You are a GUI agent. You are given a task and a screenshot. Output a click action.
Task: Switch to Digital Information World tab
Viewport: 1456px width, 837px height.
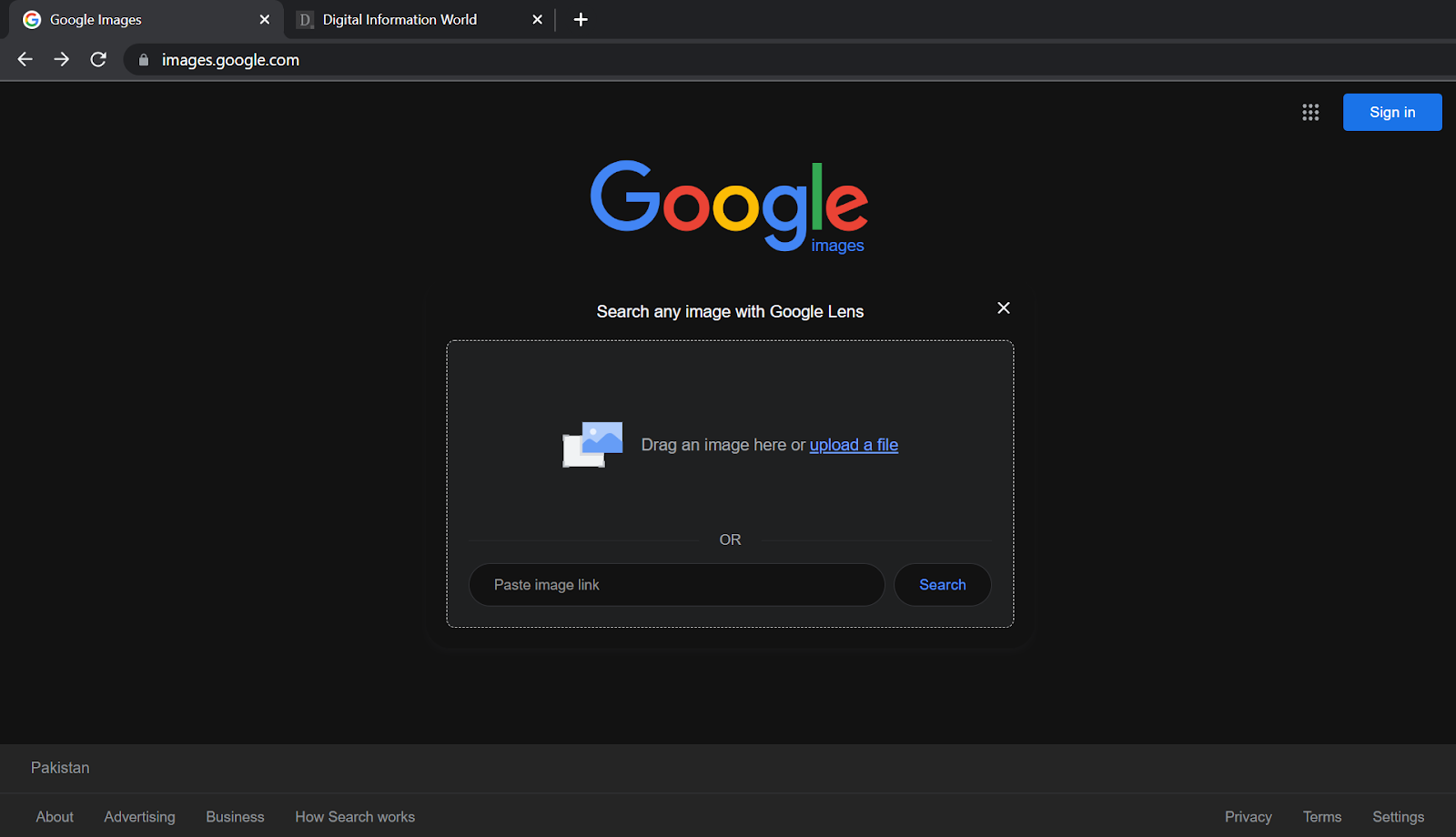pyautogui.click(x=420, y=19)
